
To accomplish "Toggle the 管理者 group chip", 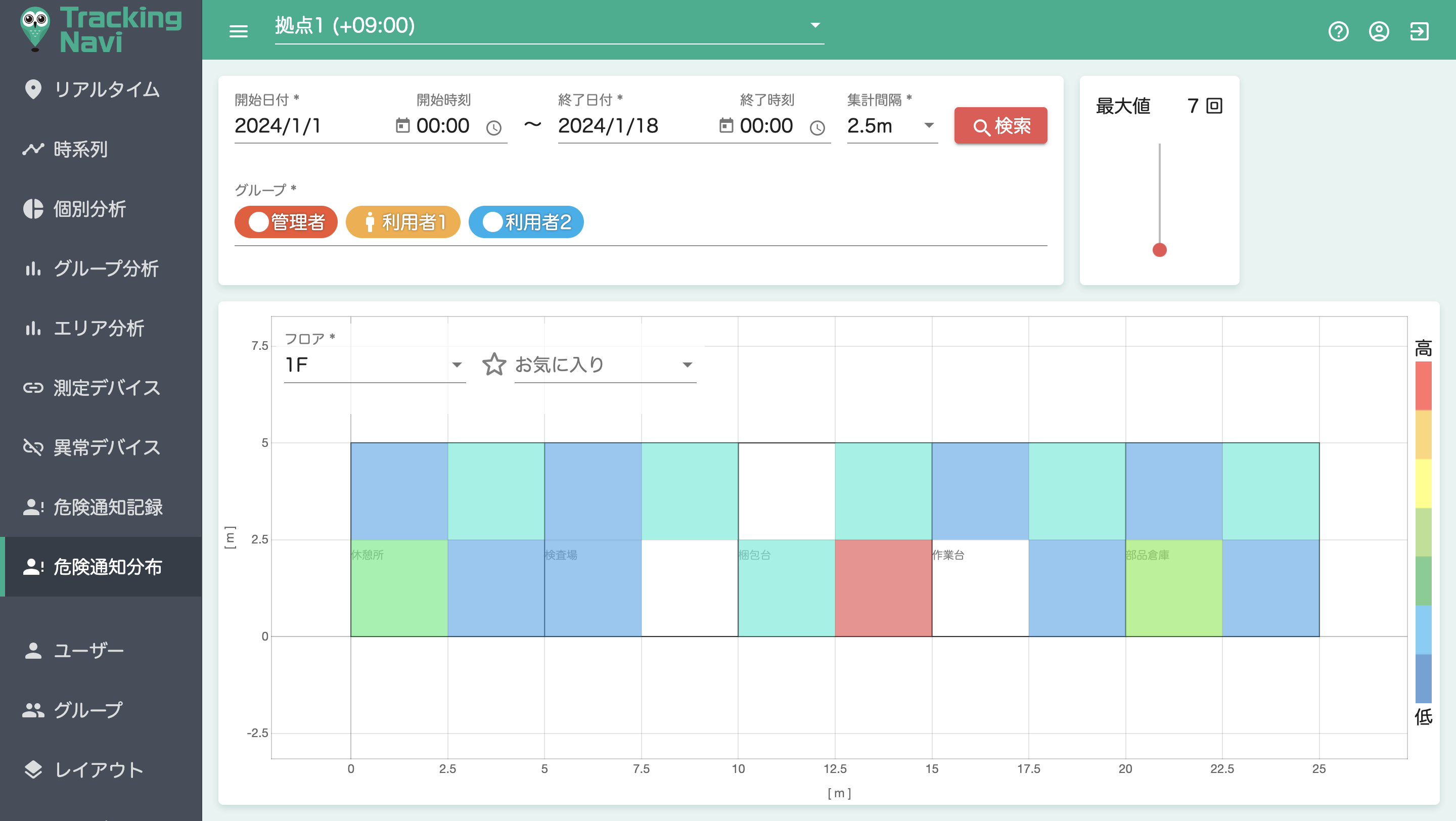I will click(286, 222).
